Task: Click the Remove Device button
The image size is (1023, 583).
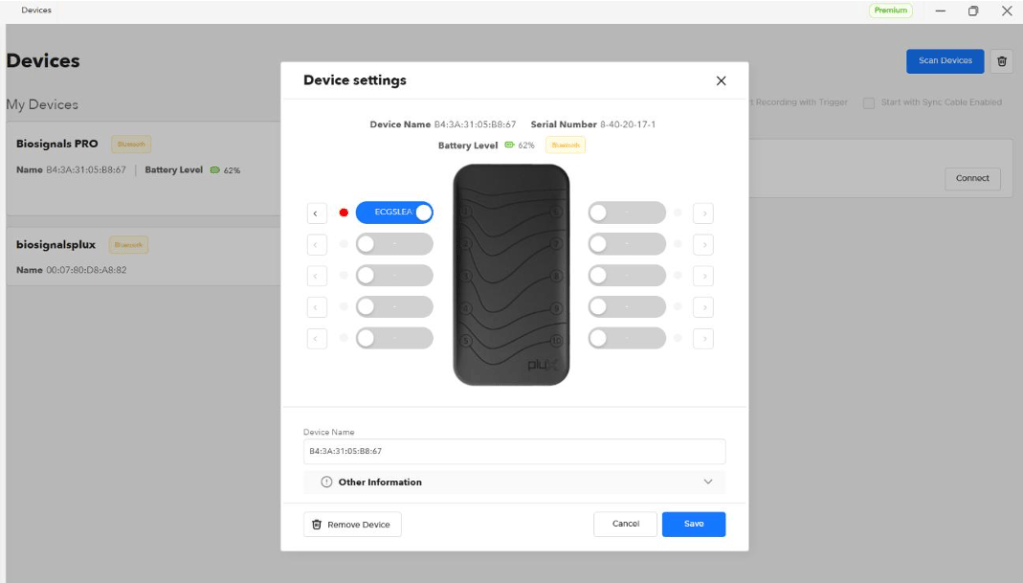Action: [x=352, y=524]
